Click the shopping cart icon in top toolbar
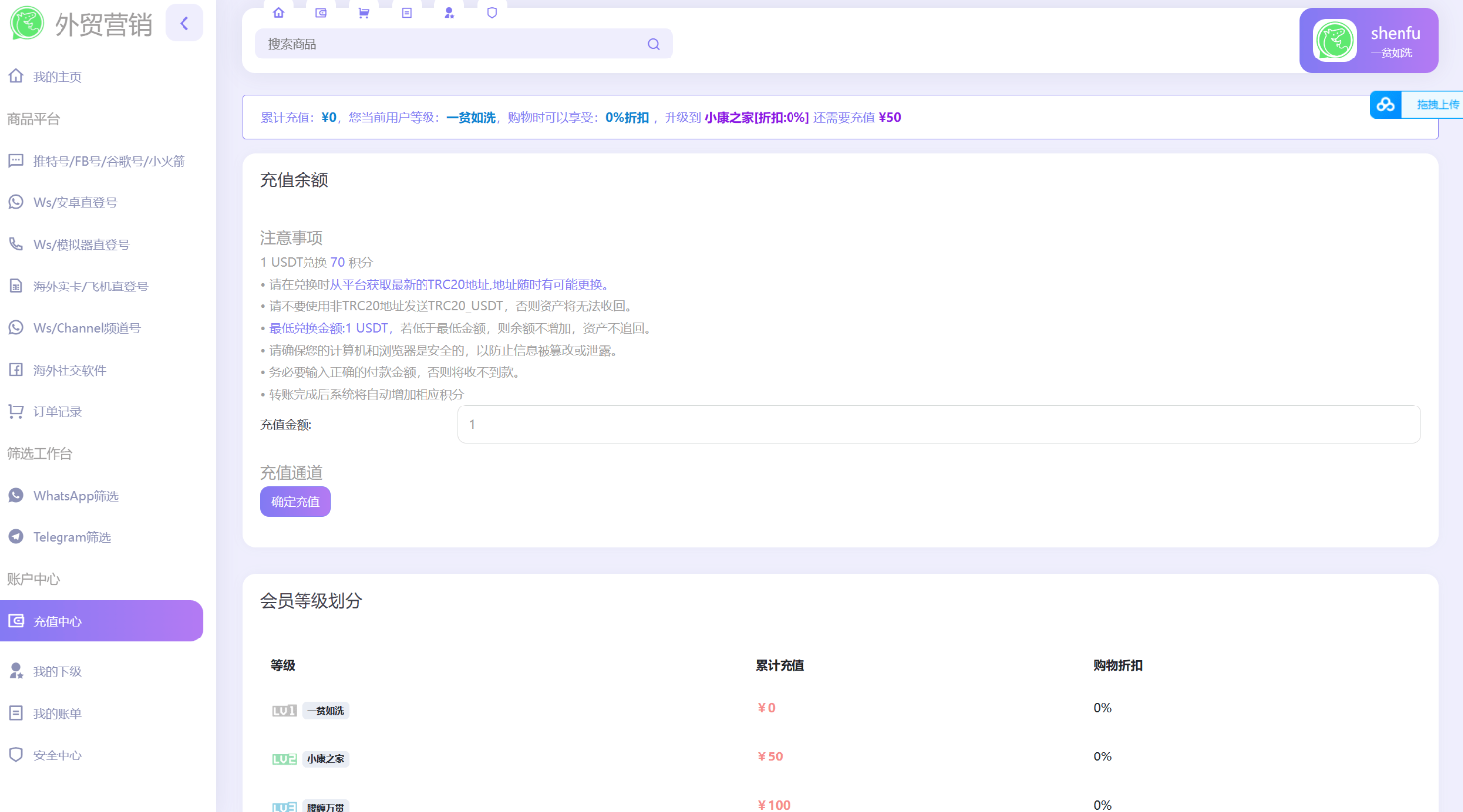The image size is (1463, 812). pyautogui.click(x=364, y=13)
